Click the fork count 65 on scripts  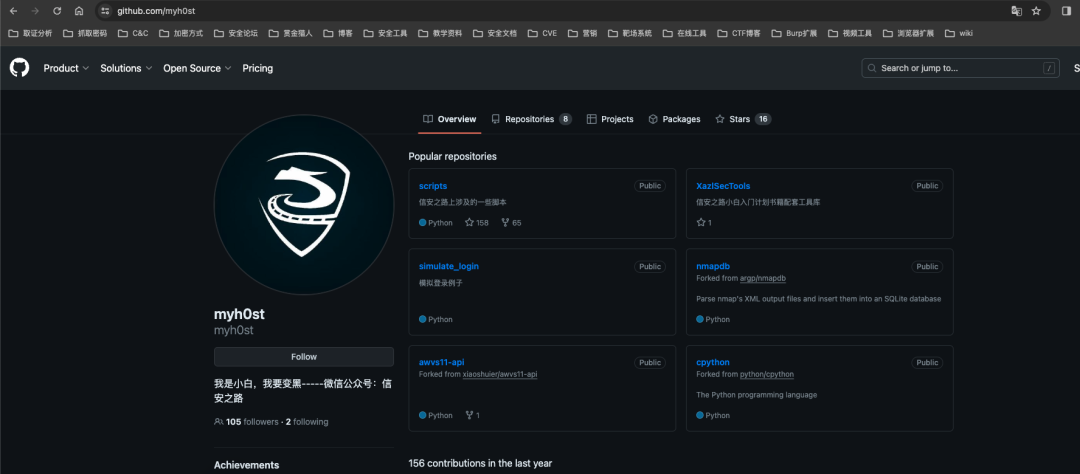tap(511, 223)
